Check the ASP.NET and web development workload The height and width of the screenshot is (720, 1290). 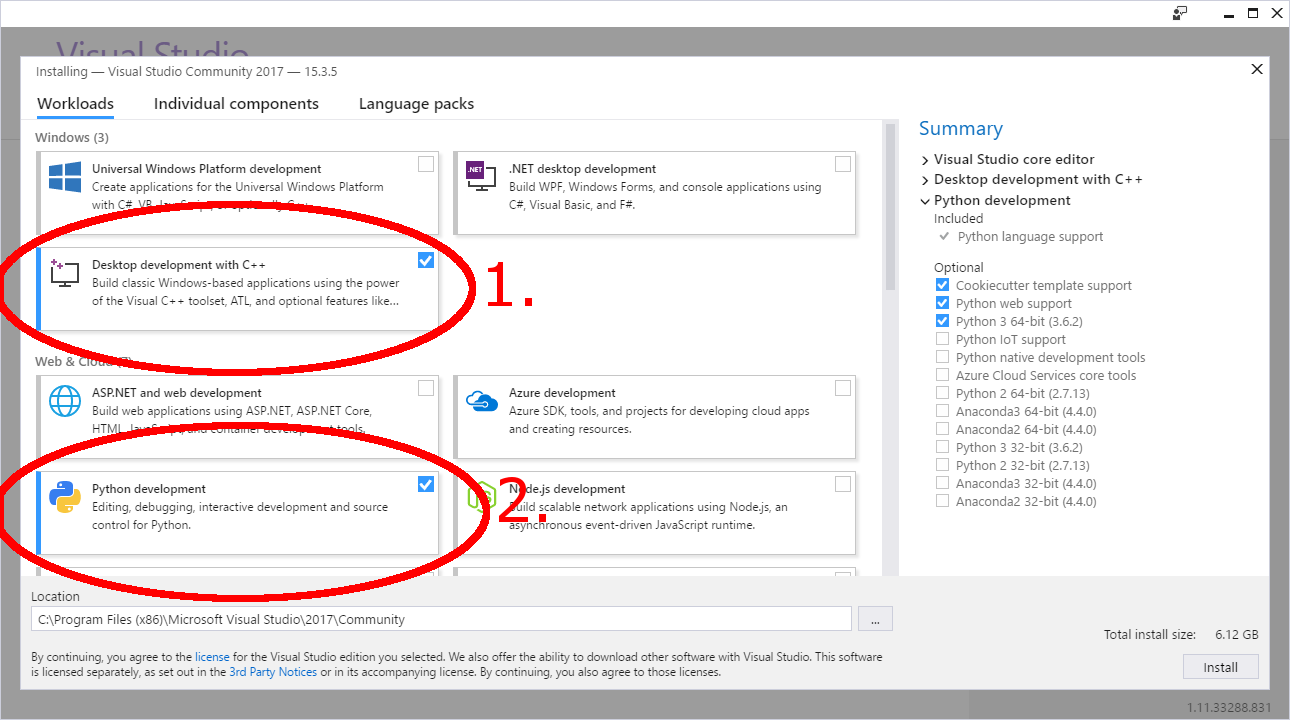point(426,388)
